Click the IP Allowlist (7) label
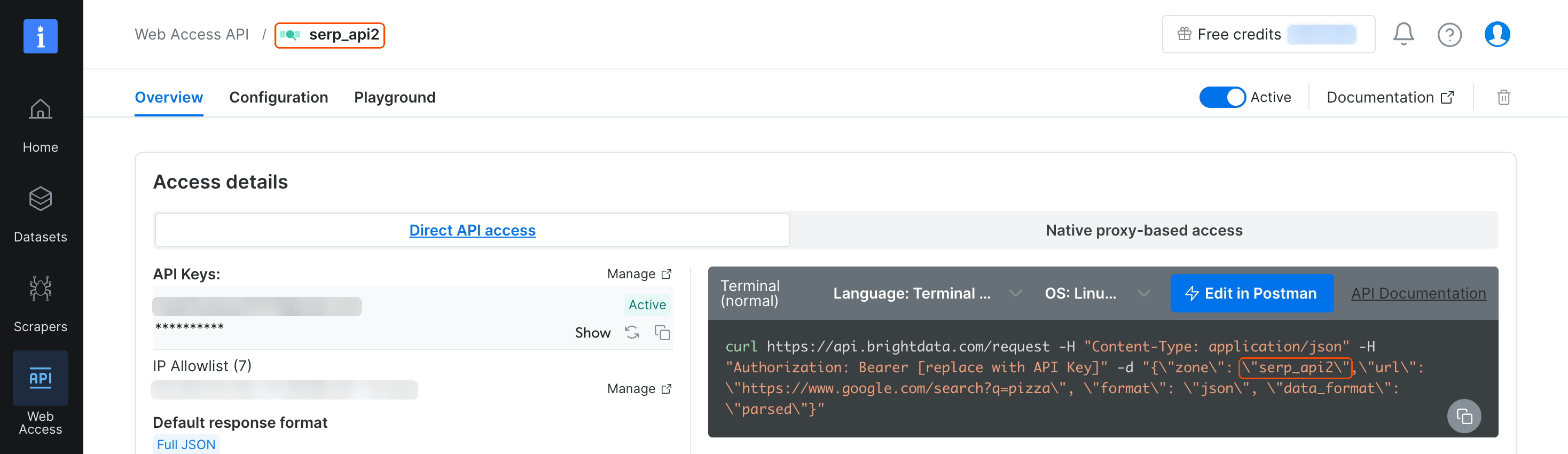This screenshot has height=454, width=1568. click(x=202, y=366)
